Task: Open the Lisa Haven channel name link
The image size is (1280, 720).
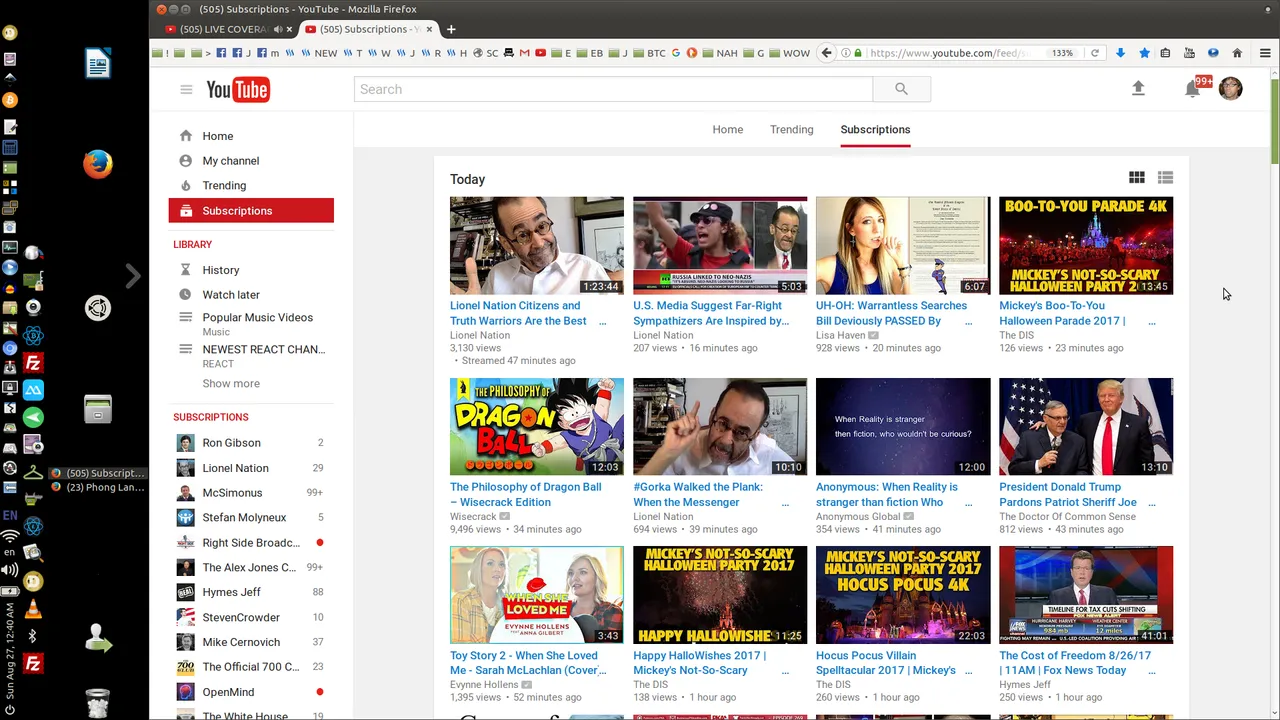Action: pyautogui.click(x=840, y=336)
